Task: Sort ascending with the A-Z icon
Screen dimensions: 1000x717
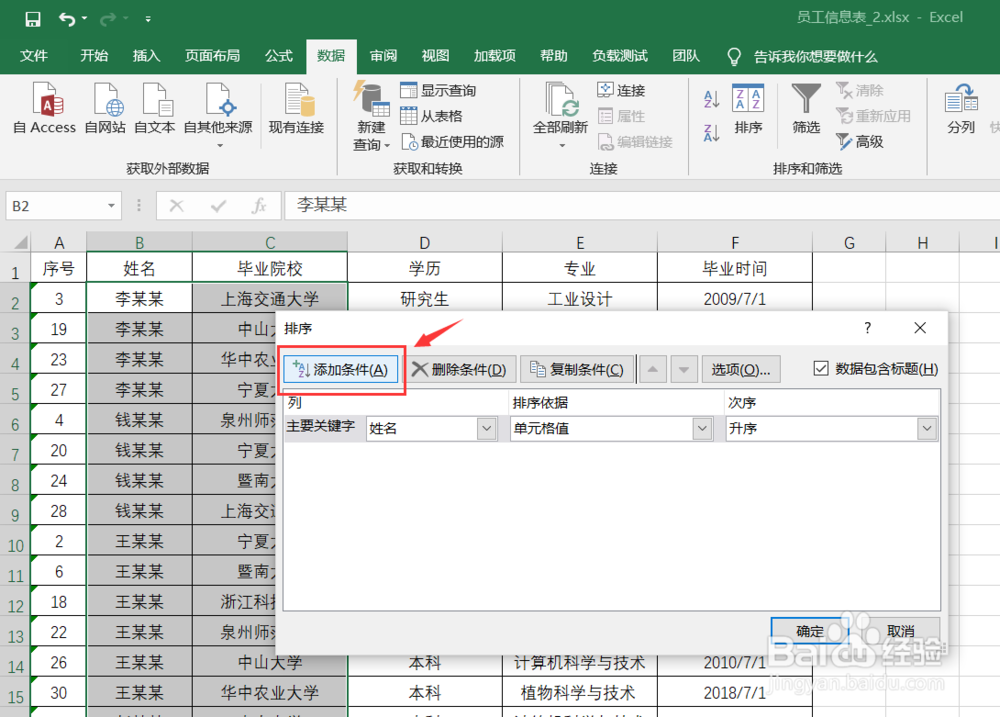Action: tap(711, 99)
